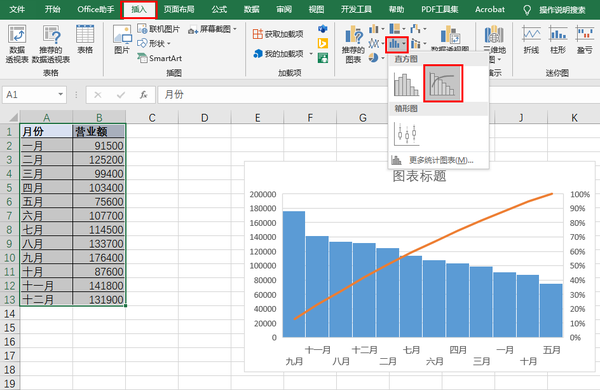Open the line or area chart dropdown
The height and width of the screenshot is (390, 600).
[377, 43]
